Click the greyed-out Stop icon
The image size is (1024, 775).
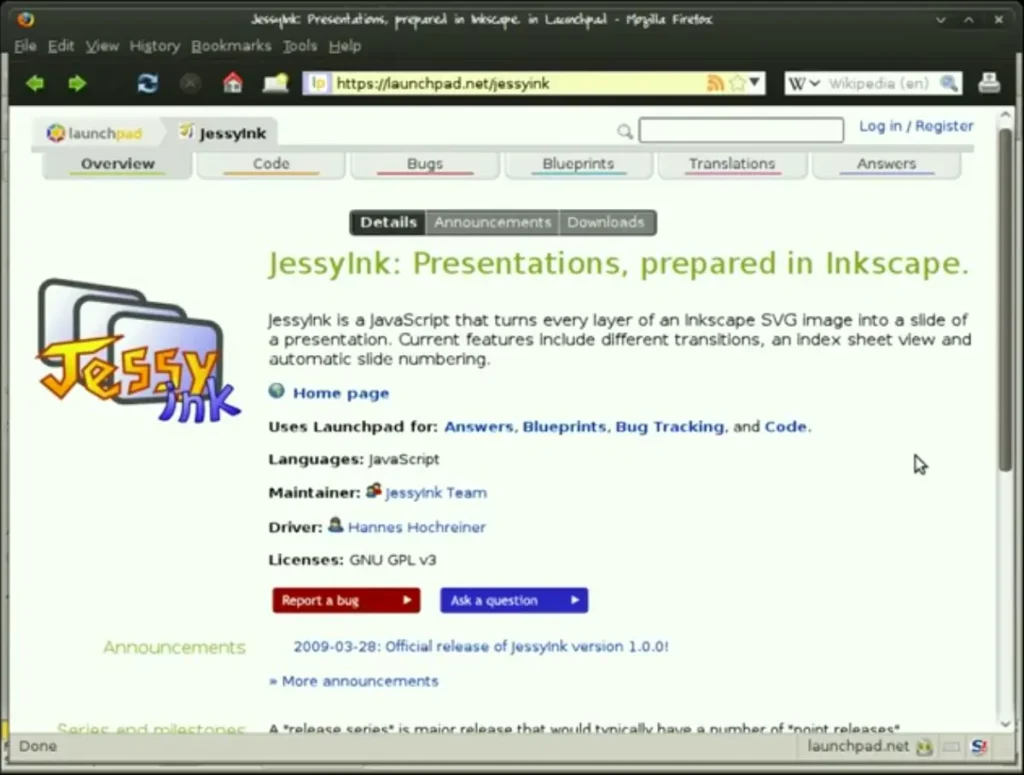click(x=190, y=84)
